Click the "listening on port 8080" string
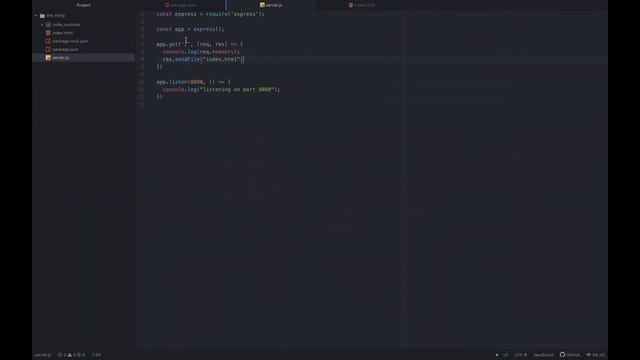640x360 pixels. 237,89
